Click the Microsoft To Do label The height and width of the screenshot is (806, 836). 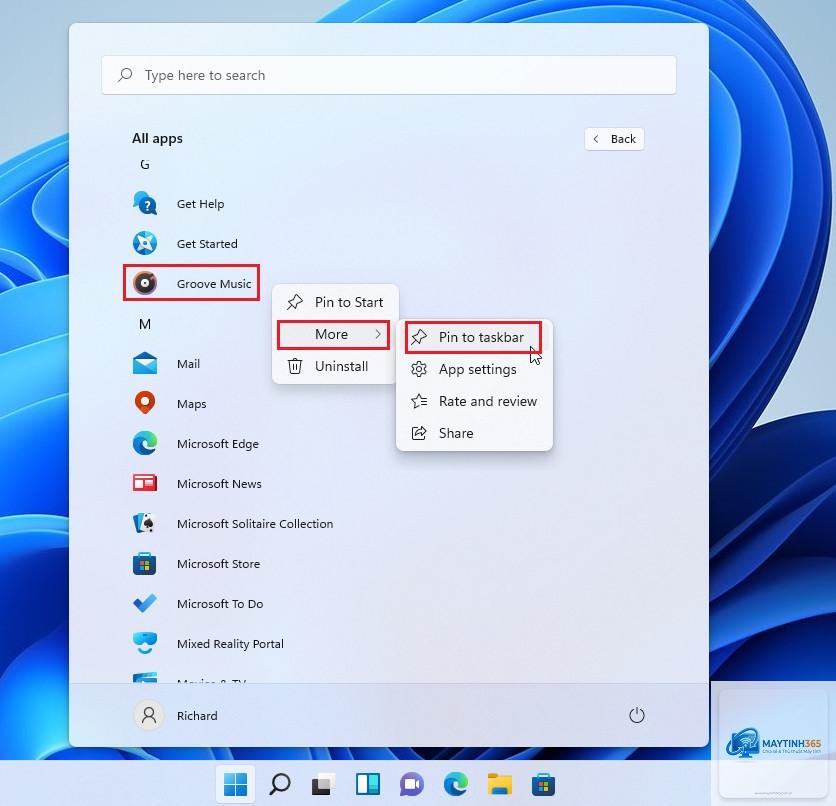pos(220,603)
